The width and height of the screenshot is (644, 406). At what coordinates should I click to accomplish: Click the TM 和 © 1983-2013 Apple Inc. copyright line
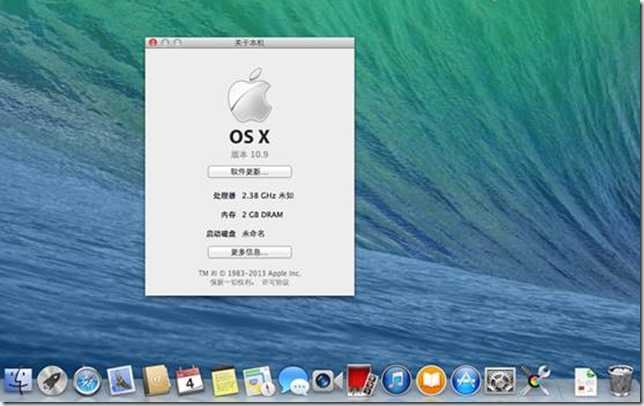[250, 273]
